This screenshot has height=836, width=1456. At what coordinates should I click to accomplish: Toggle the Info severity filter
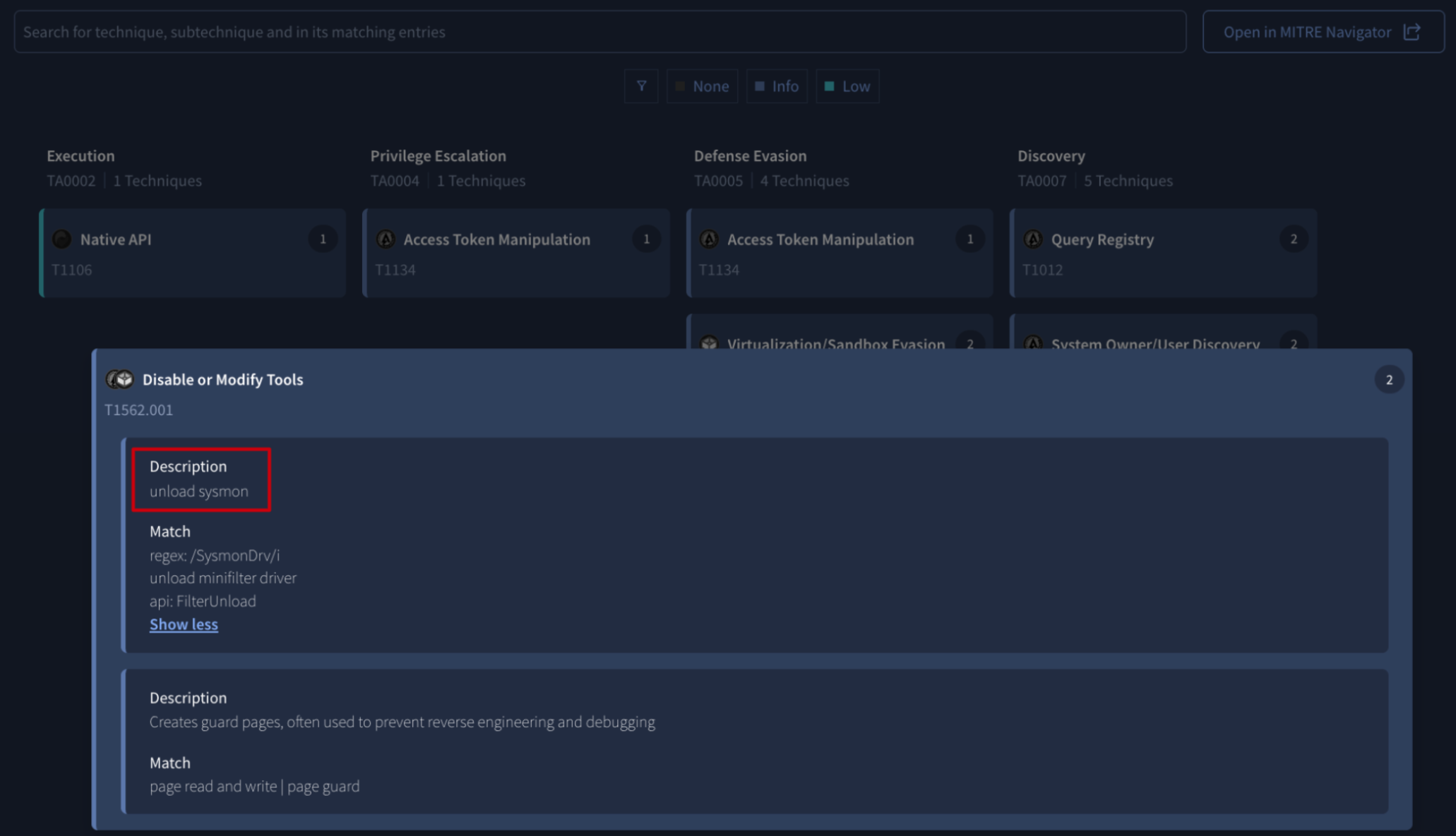click(x=777, y=86)
